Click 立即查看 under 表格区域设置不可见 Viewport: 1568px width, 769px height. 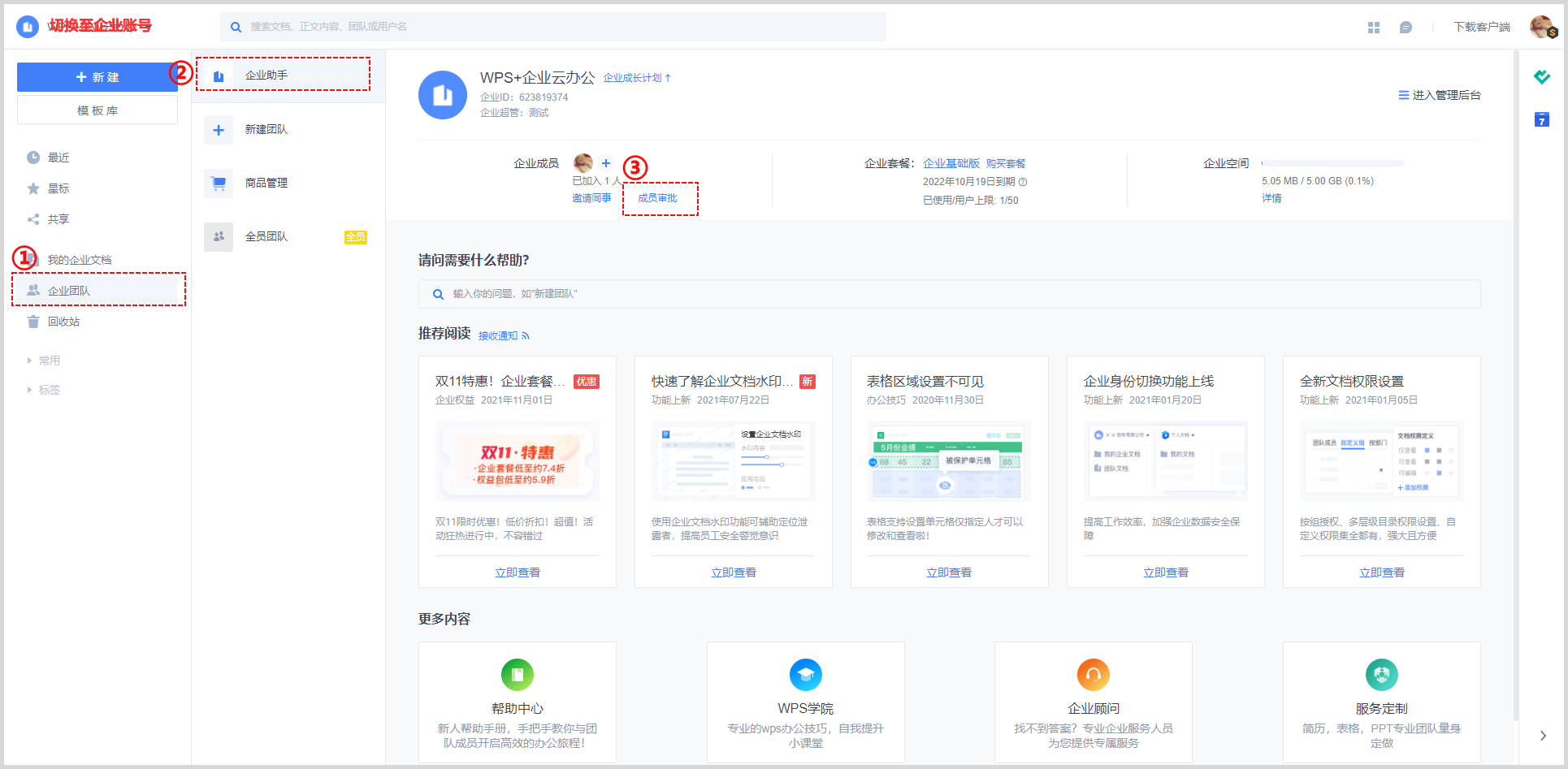point(949,572)
